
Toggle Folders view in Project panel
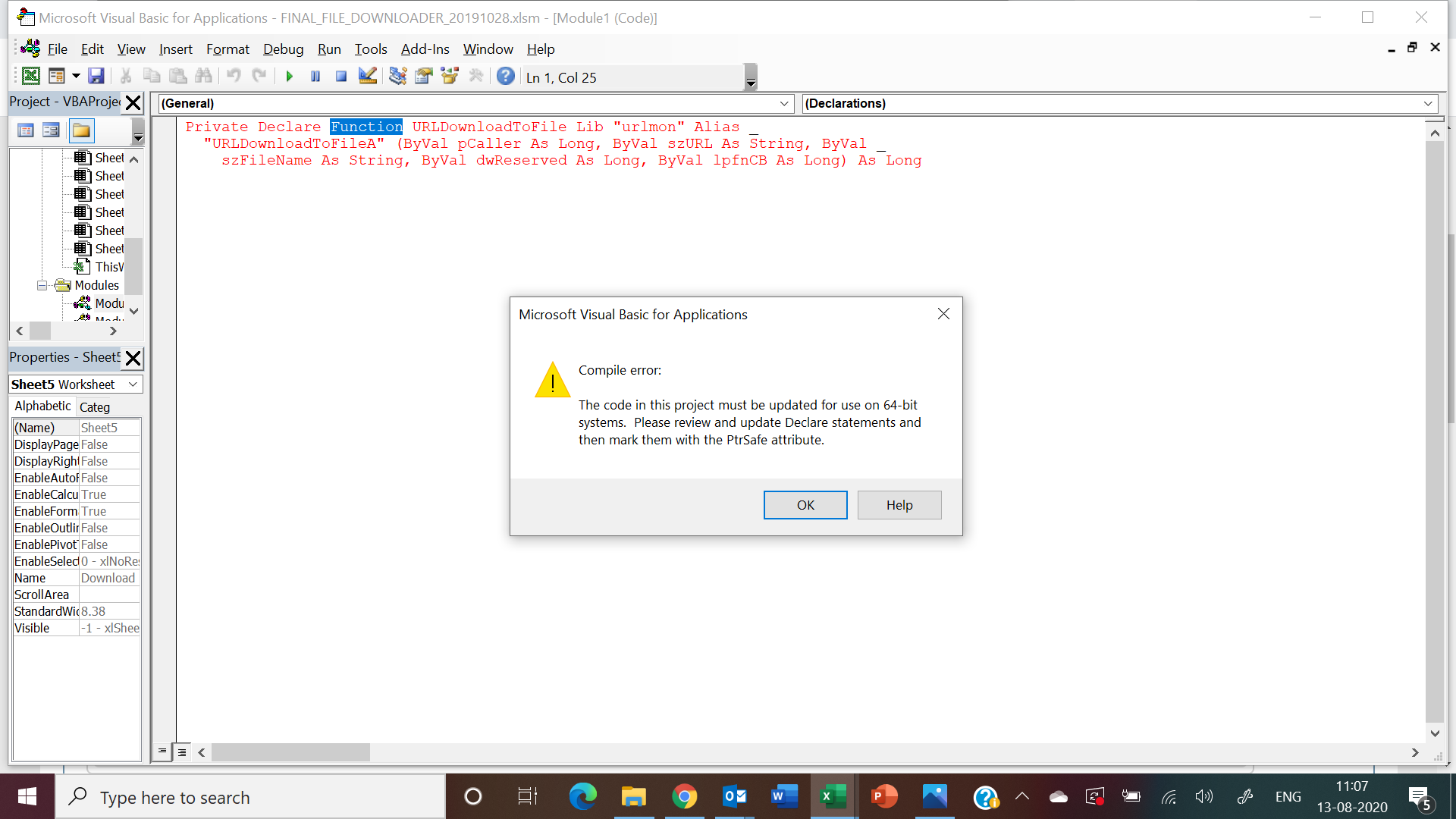pos(81,130)
